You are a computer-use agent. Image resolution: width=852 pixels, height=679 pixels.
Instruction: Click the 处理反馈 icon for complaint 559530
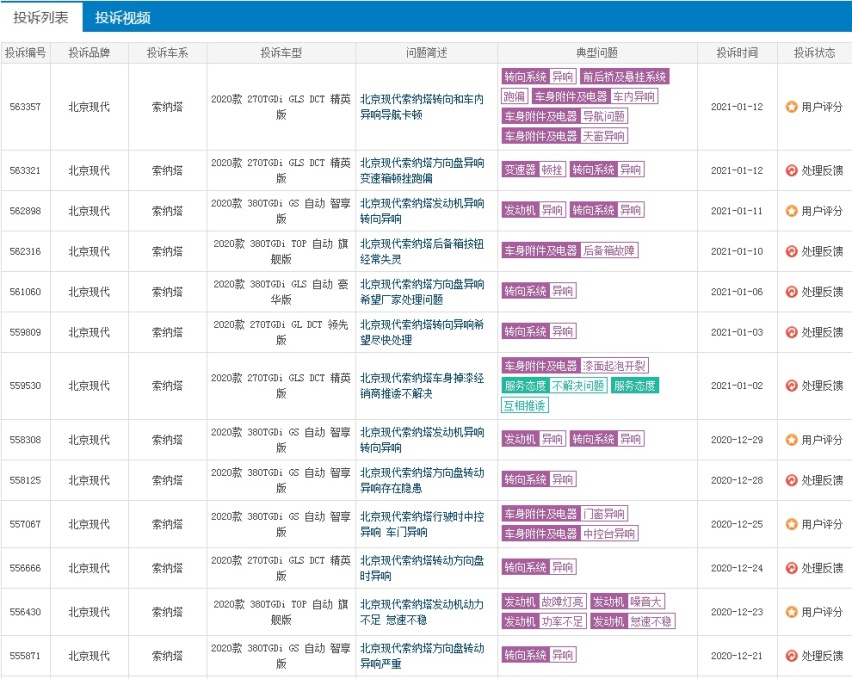[791, 386]
